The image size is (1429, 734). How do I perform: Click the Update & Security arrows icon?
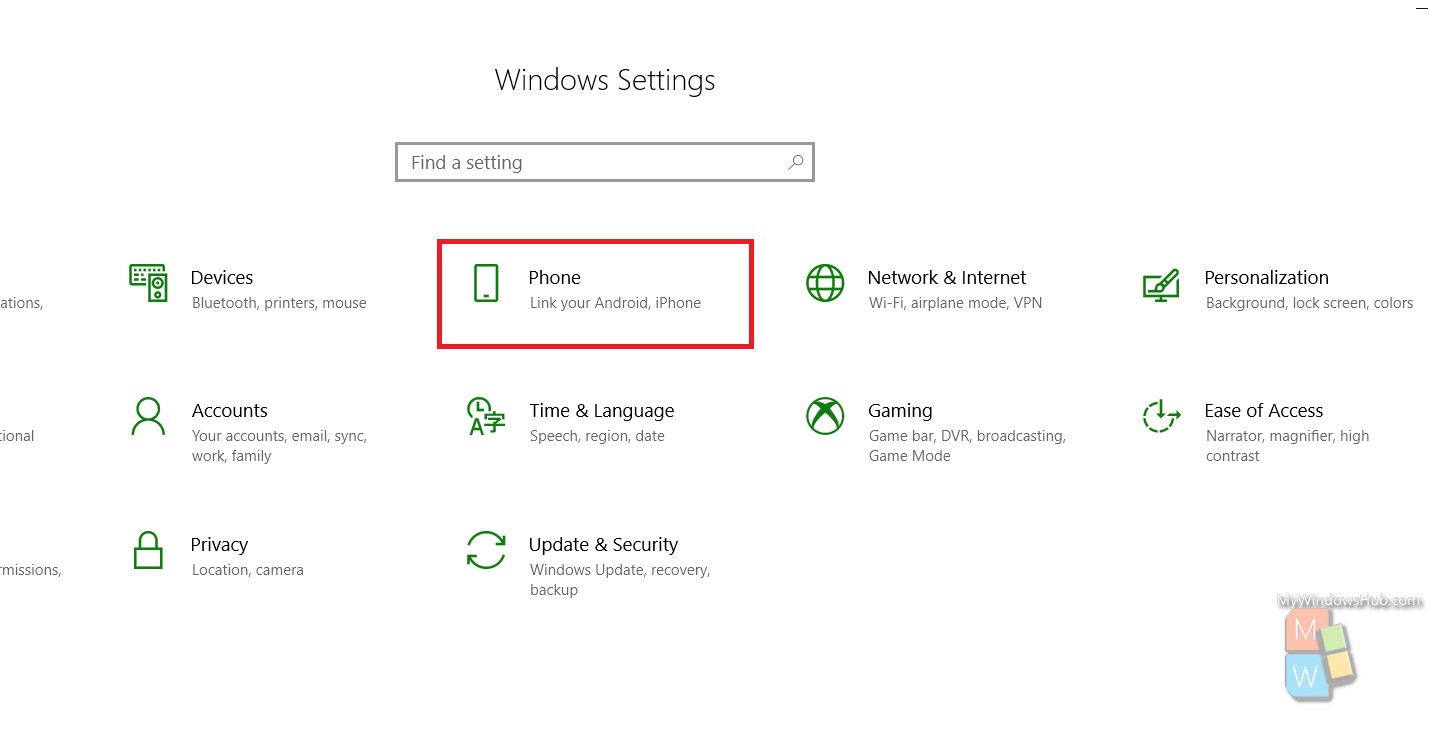point(486,550)
